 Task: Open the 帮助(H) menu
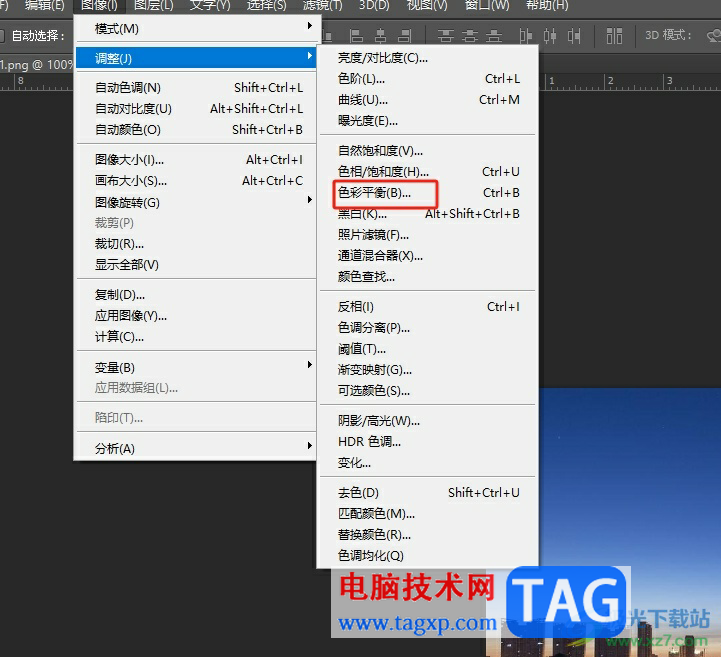pyautogui.click(x=547, y=6)
